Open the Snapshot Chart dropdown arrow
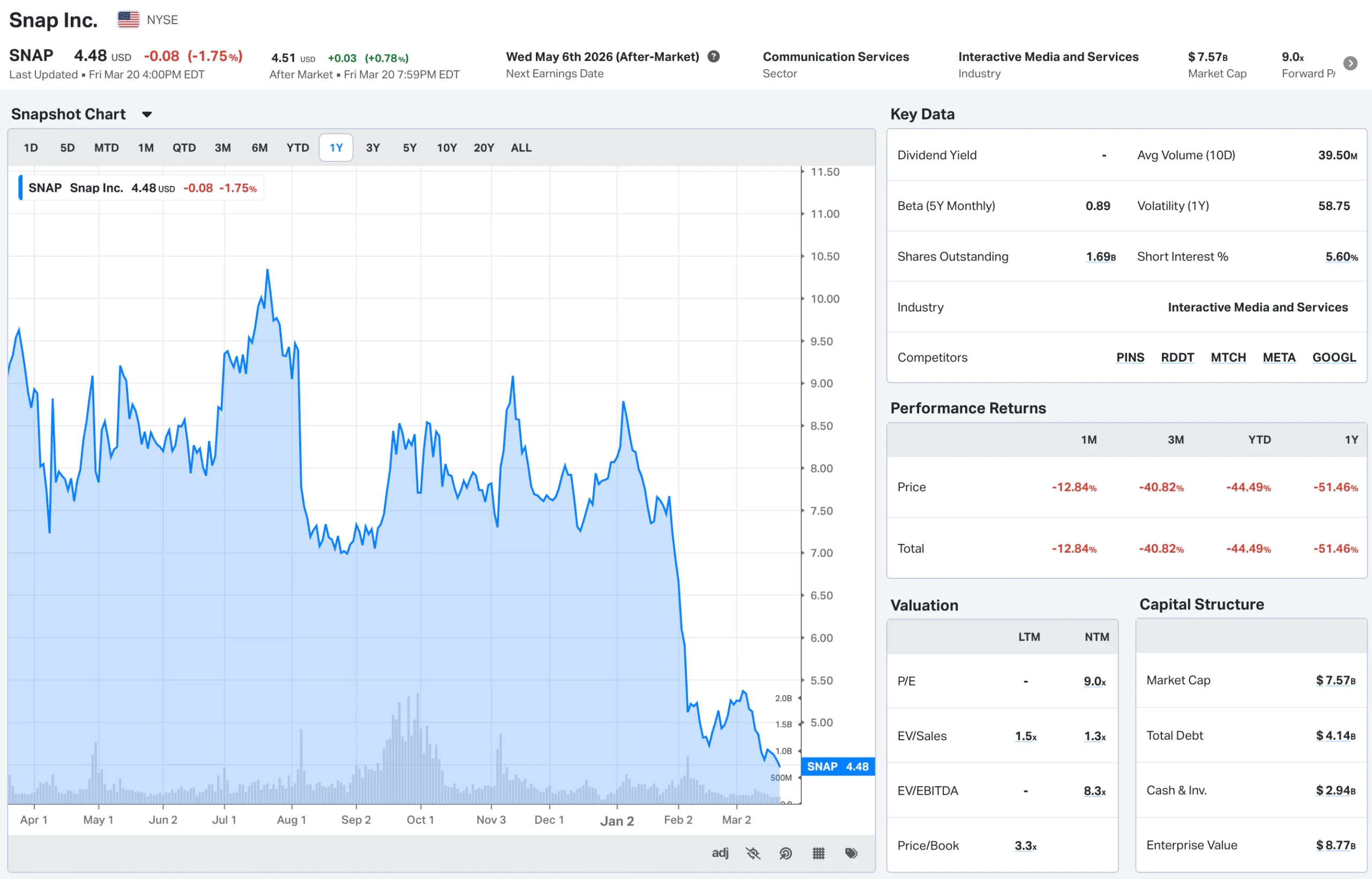This screenshot has height=879, width=1372. click(x=147, y=115)
